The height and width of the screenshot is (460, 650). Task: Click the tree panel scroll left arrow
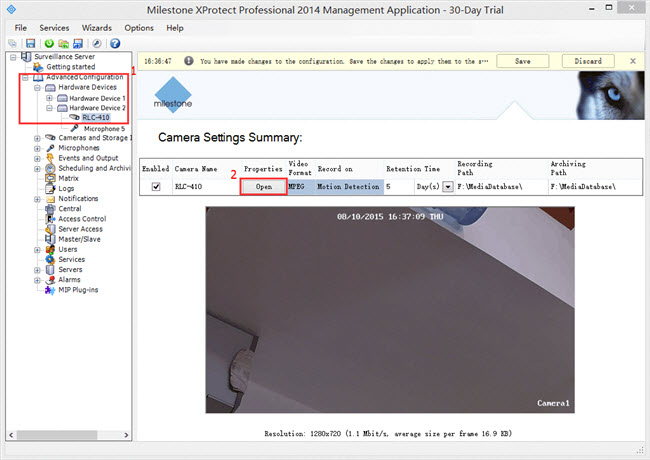(x=11, y=435)
